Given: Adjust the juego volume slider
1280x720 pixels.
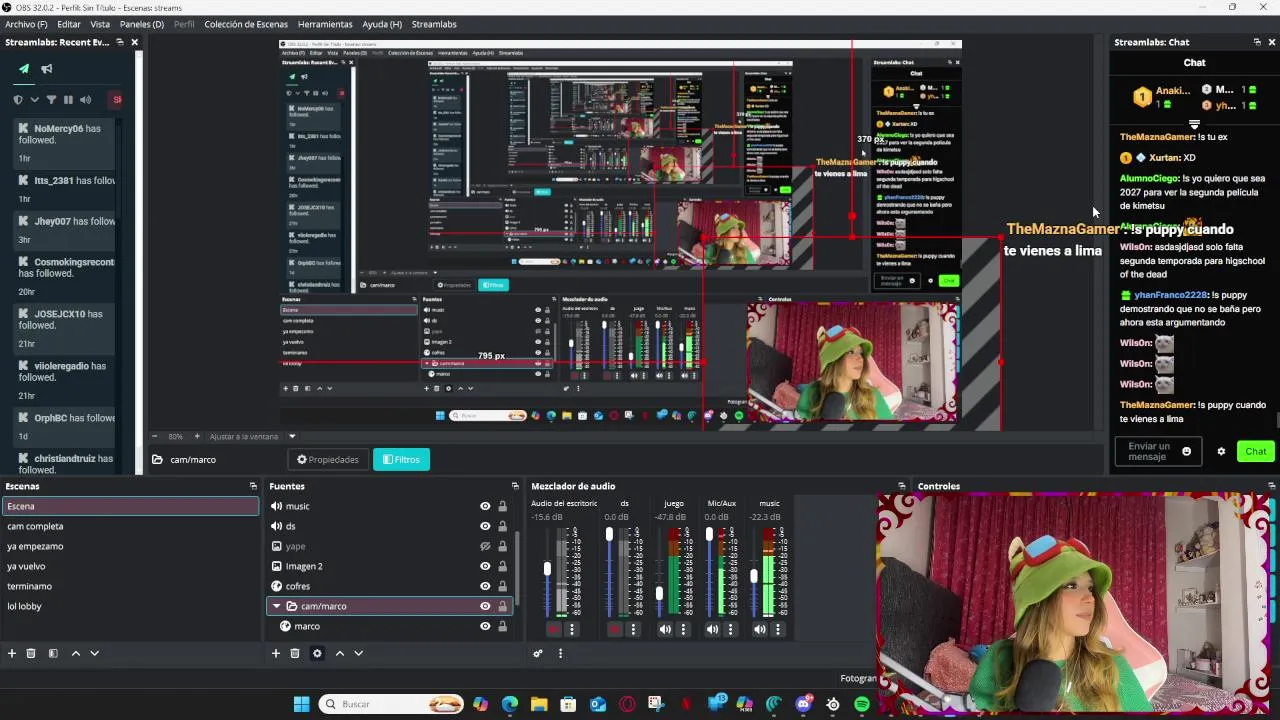Looking at the screenshot, I should 659,594.
